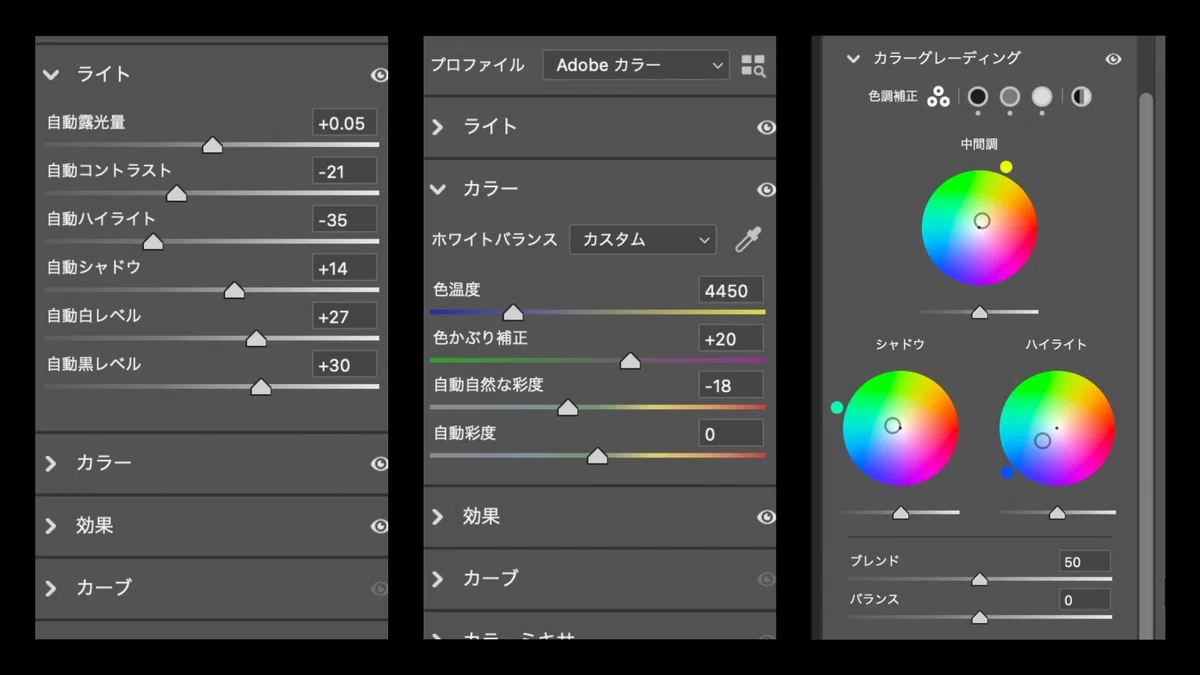Expand the 効果 section in the middle panel
This screenshot has width=1200, height=675.
click(x=437, y=517)
